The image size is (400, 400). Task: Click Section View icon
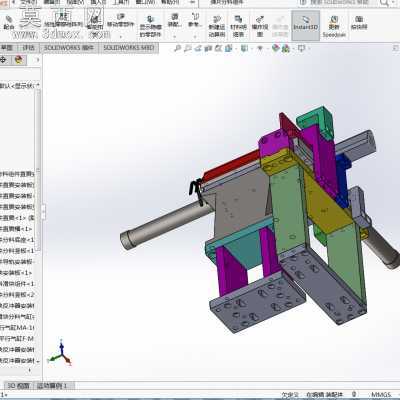click(209, 49)
